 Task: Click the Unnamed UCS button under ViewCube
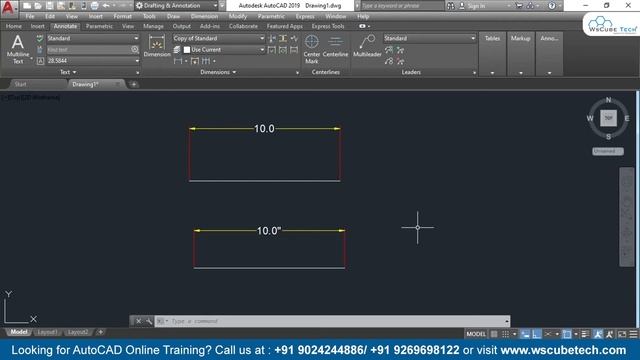click(x=608, y=151)
